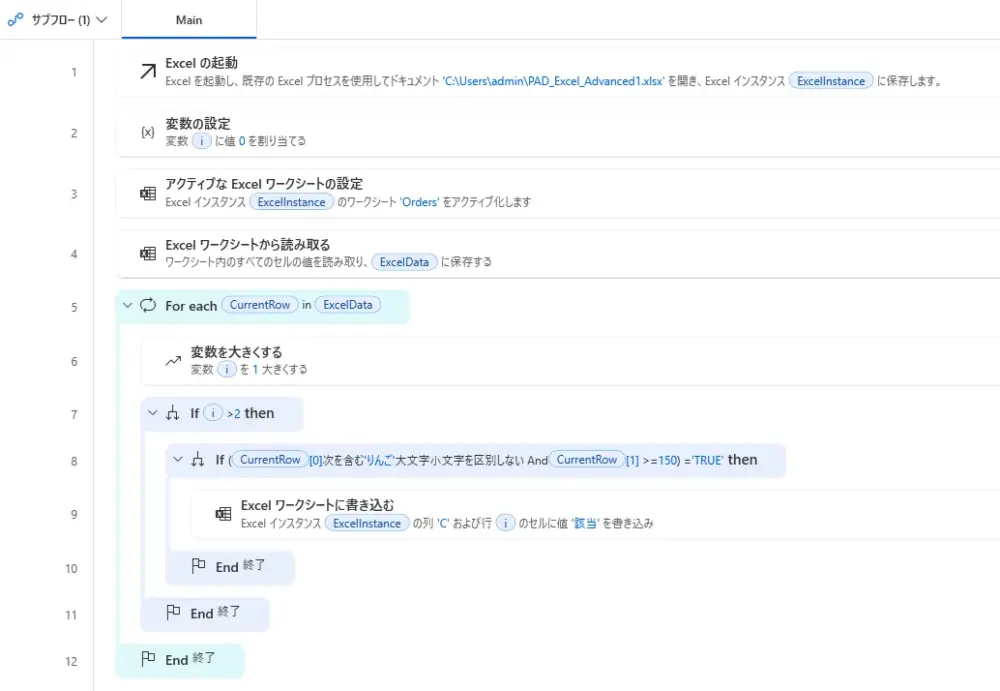
Task: Click the active worksheet Excel icon
Action: point(147,193)
